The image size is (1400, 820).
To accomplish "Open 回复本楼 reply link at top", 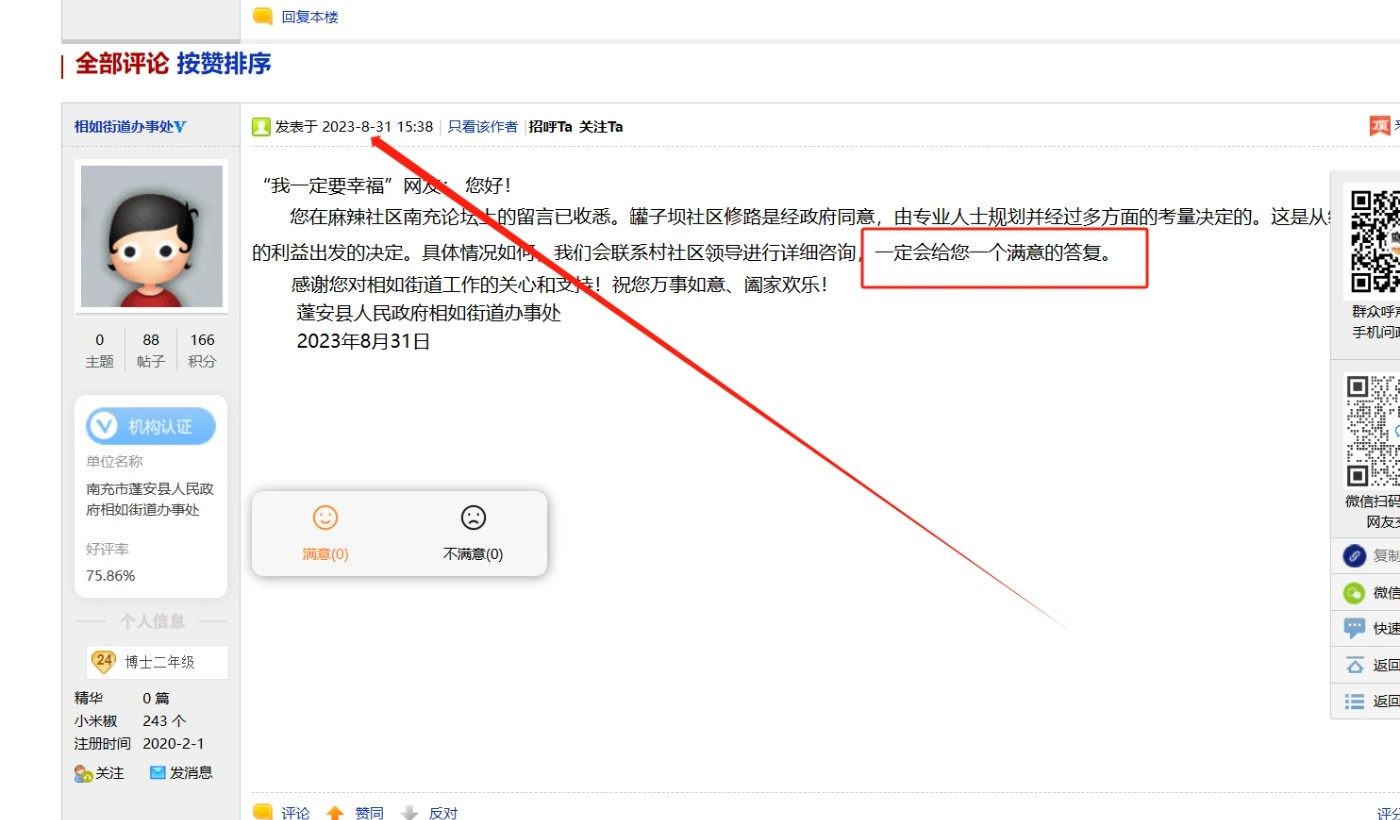I will (309, 17).
